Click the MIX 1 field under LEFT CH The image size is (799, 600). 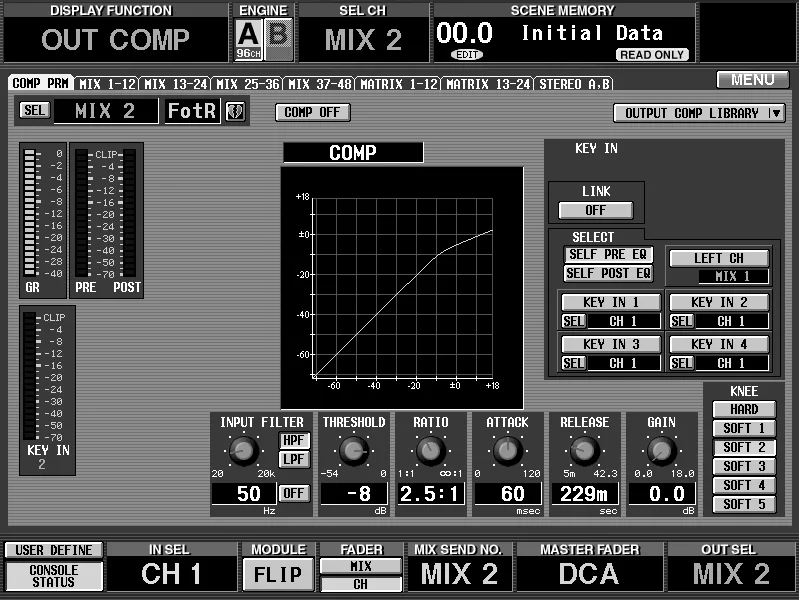(733, 276)
